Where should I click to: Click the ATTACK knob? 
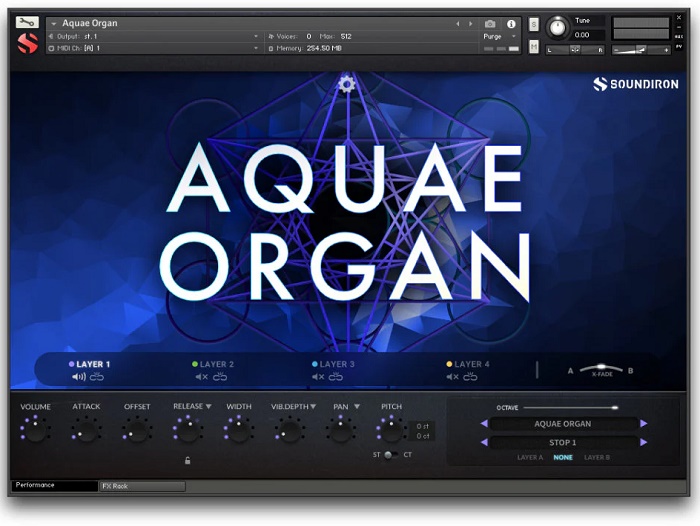[86, 430]
